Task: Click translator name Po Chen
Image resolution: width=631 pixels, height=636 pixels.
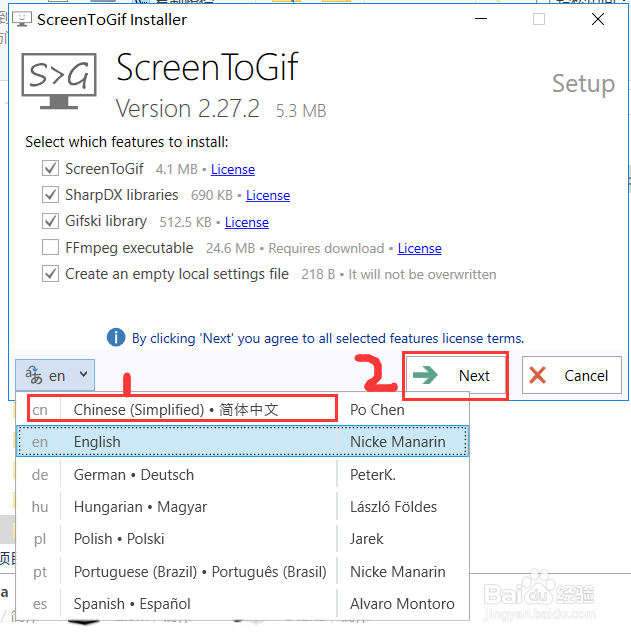Action: 377,410
